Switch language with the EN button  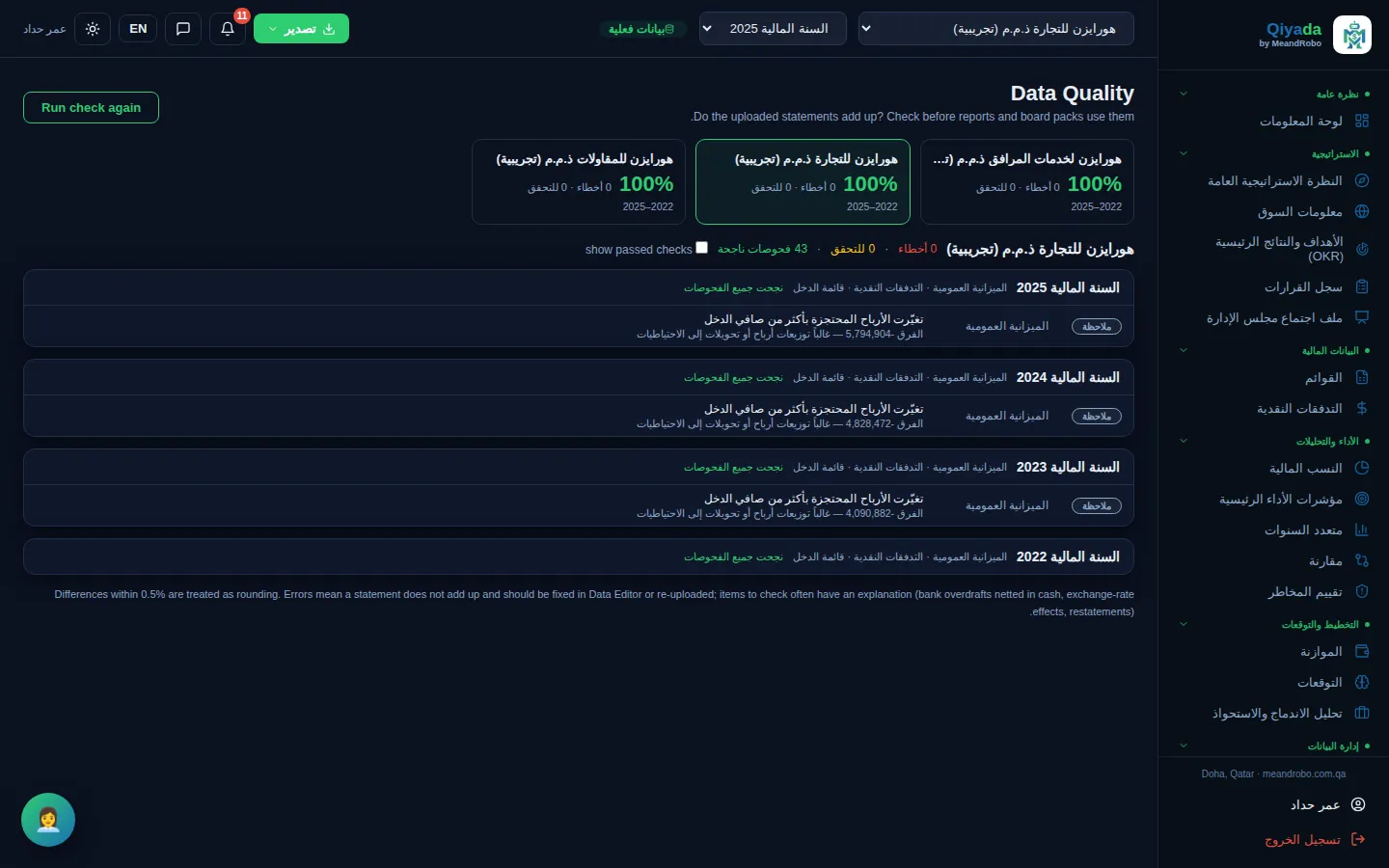click(138, 28)
